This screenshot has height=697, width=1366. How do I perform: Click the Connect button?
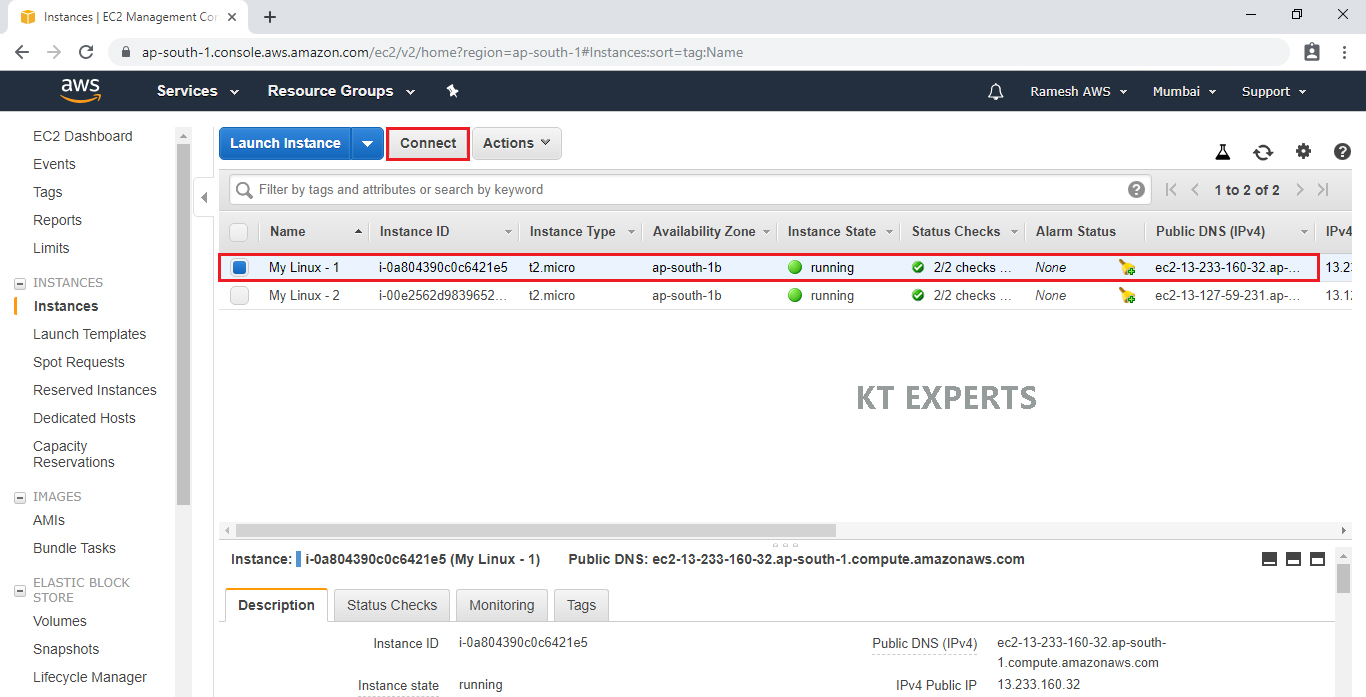[x=428, y=143]
